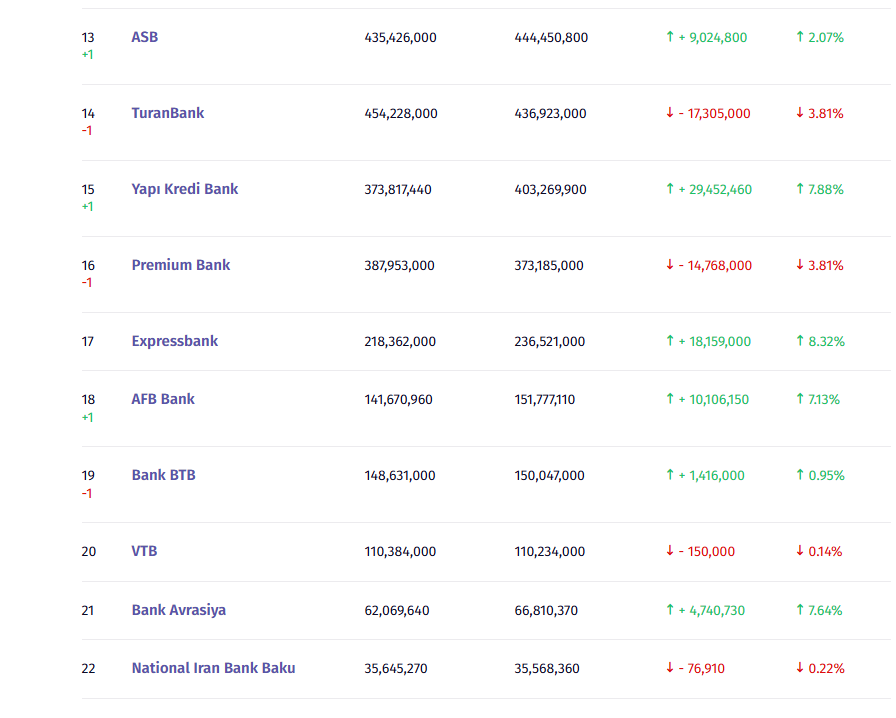Select VTB value 110,384,000

[x=400, y=552]
